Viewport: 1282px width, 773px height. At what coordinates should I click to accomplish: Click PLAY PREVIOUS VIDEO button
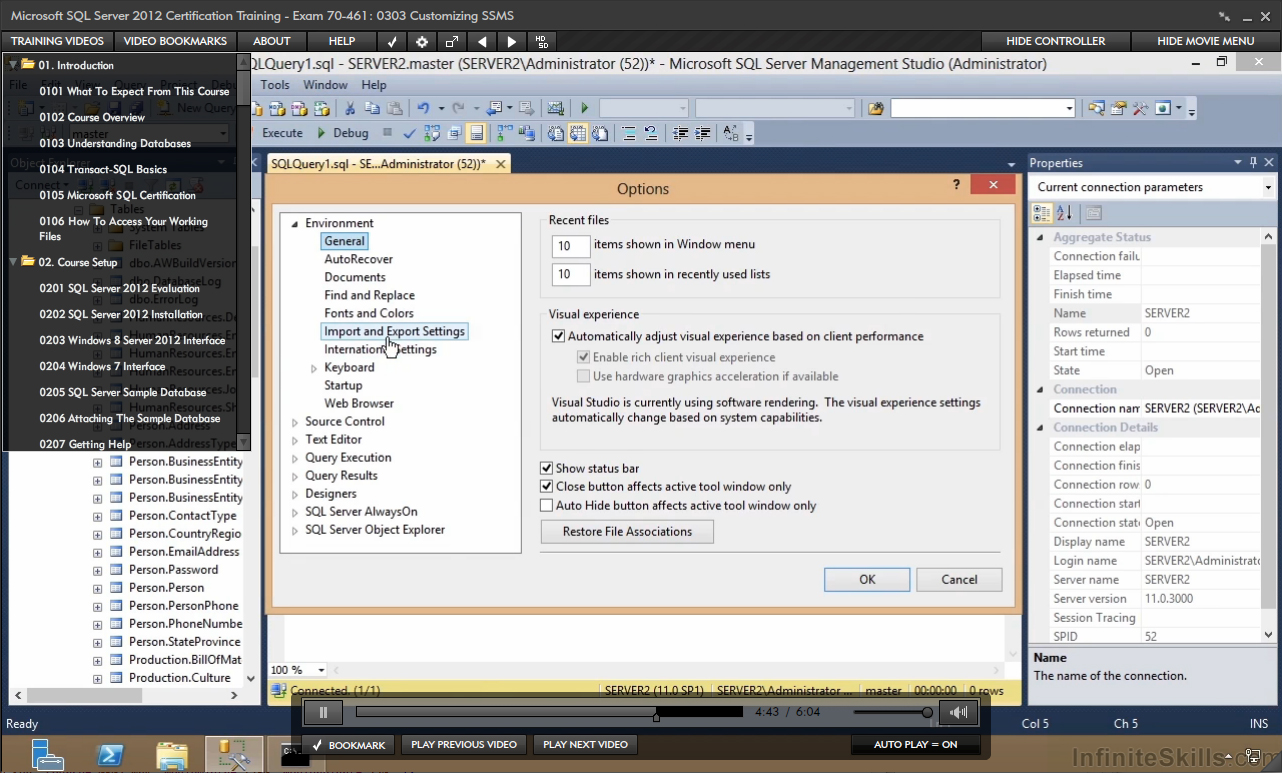tap(464, 745)
